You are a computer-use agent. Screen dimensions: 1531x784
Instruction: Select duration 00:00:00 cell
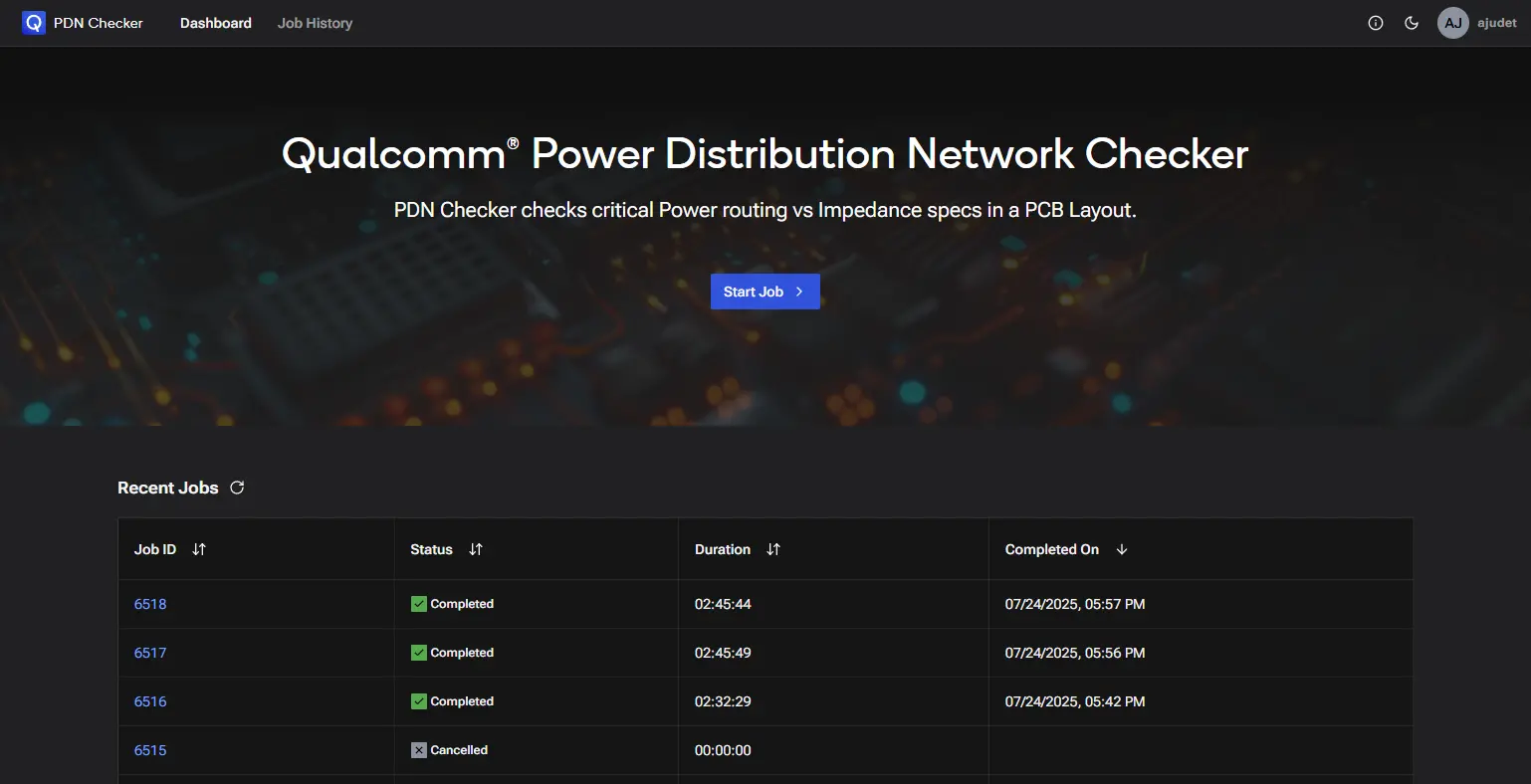[x=723, y=750]
